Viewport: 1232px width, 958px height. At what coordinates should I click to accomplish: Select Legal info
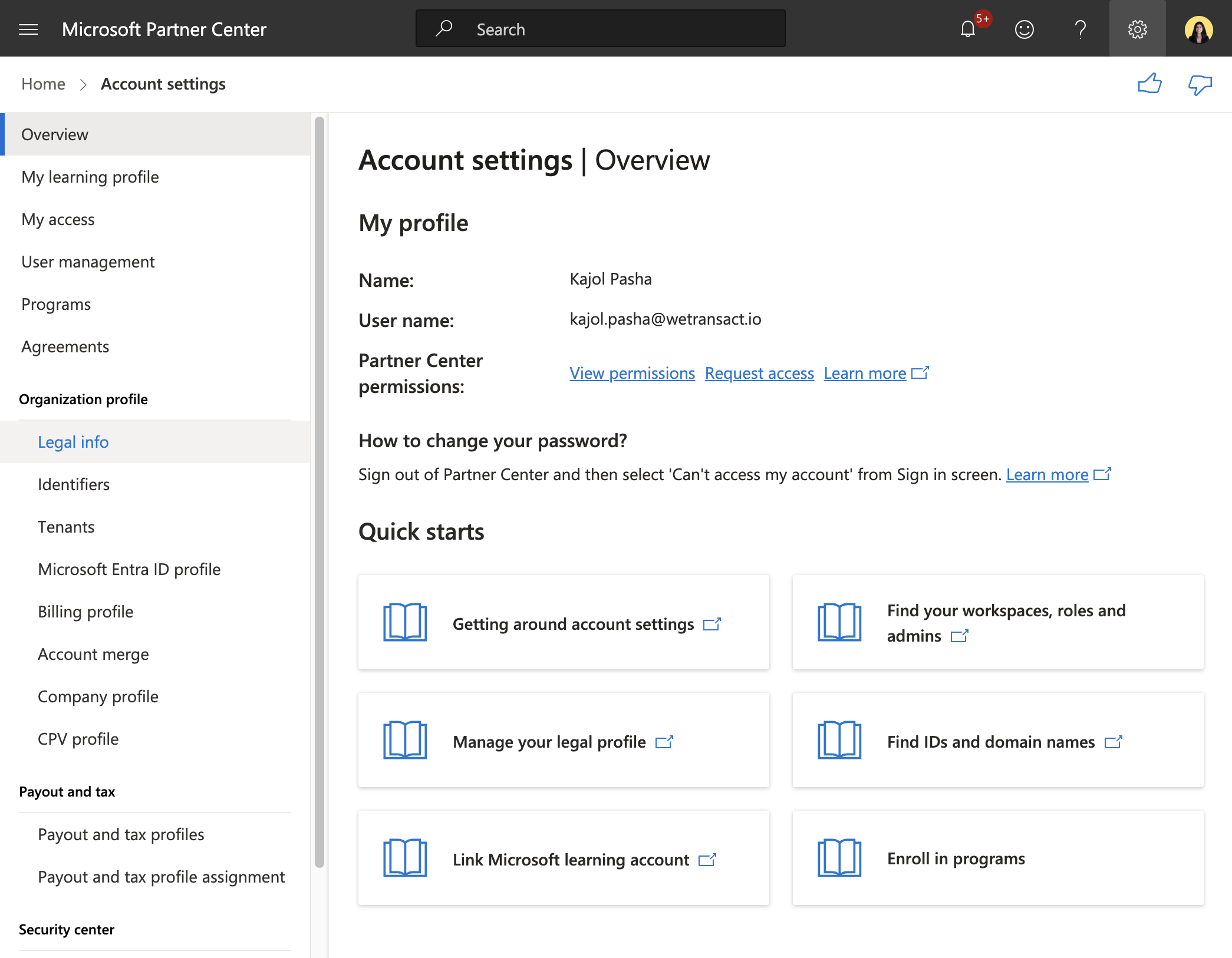tap(155, 442)
